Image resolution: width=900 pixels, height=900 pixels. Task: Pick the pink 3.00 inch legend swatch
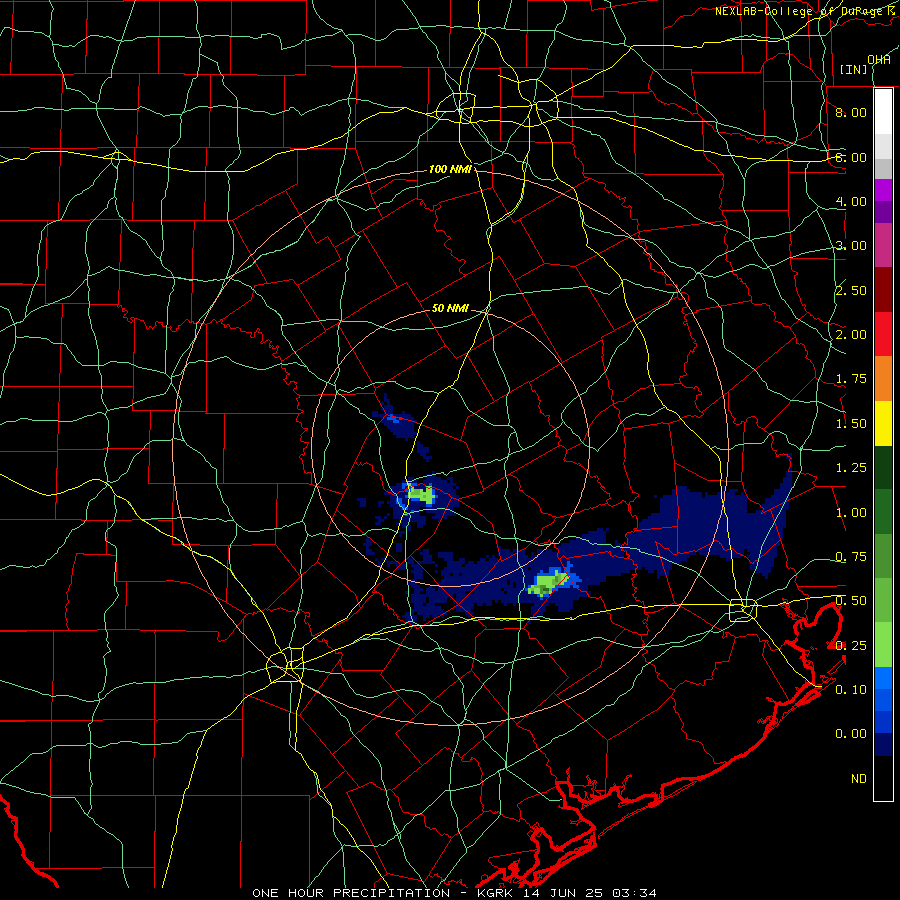click(x=883, y=245)
